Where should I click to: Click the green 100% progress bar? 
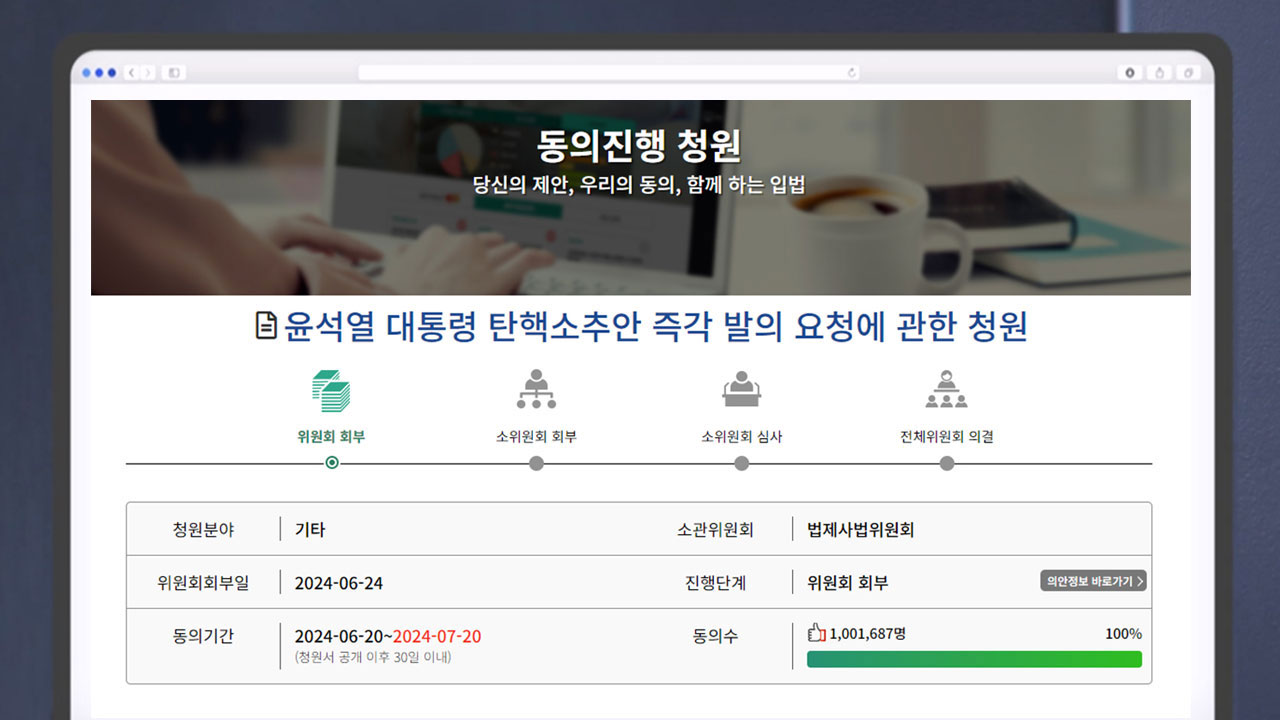point(974,659)
